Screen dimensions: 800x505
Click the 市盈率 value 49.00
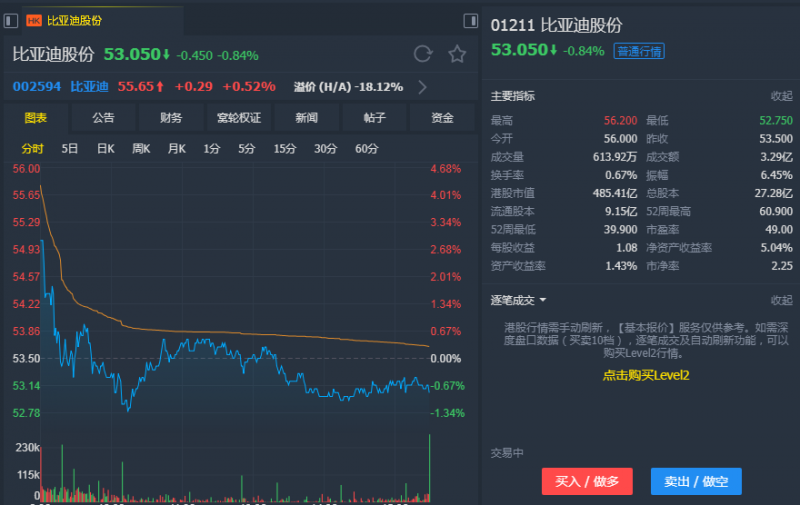point(779,230)
